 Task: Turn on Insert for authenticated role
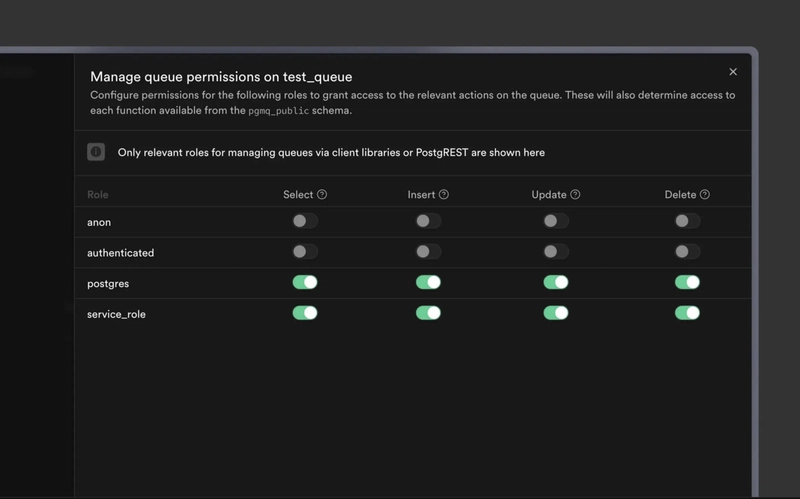click(x=428, y=252)
